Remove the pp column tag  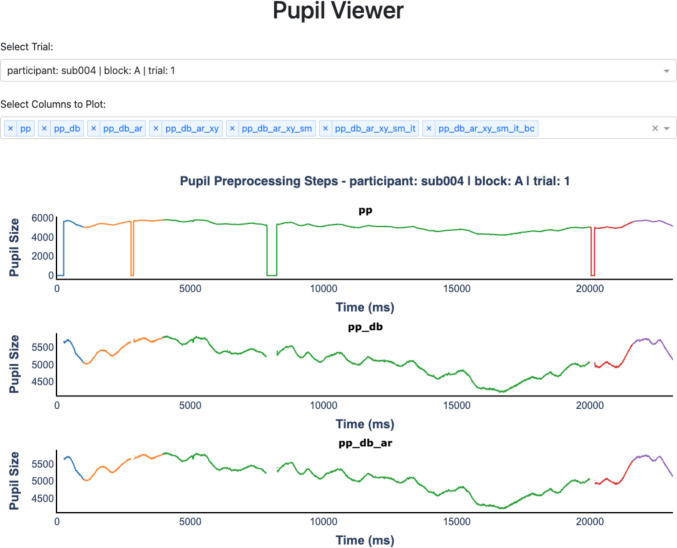point(11,128)
